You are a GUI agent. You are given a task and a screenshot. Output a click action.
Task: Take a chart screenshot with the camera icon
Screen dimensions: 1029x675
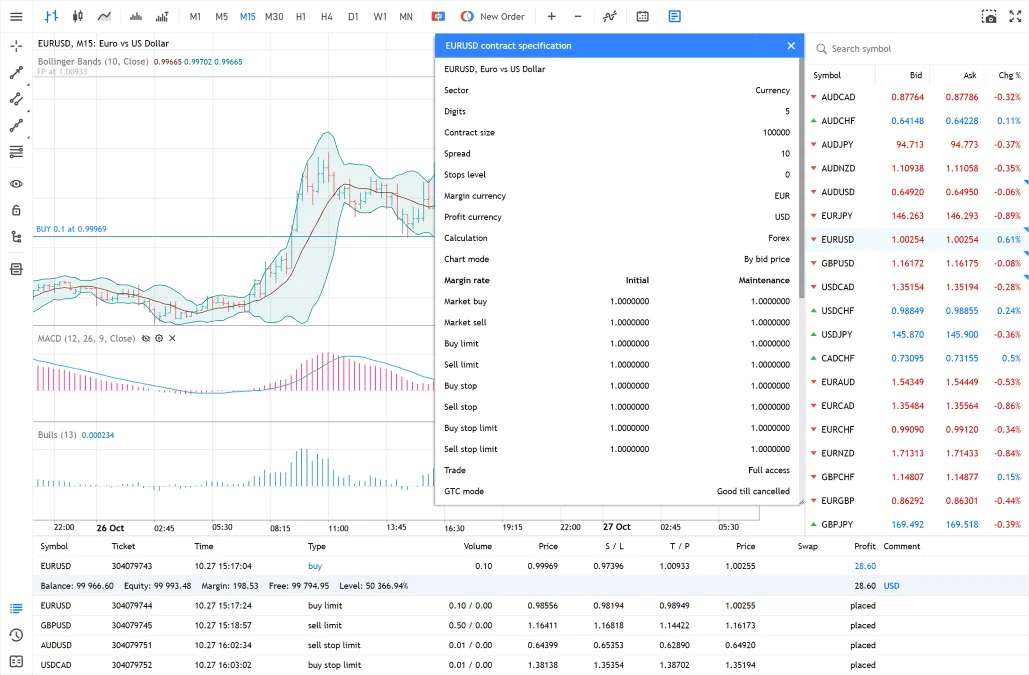pyautogui.click(x=989, y=16)
